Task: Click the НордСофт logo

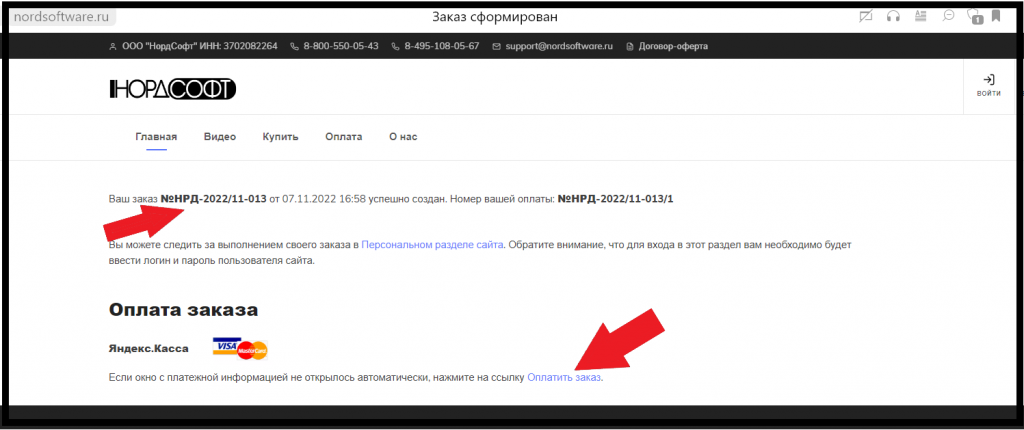Action: click(x=173, y=90)
